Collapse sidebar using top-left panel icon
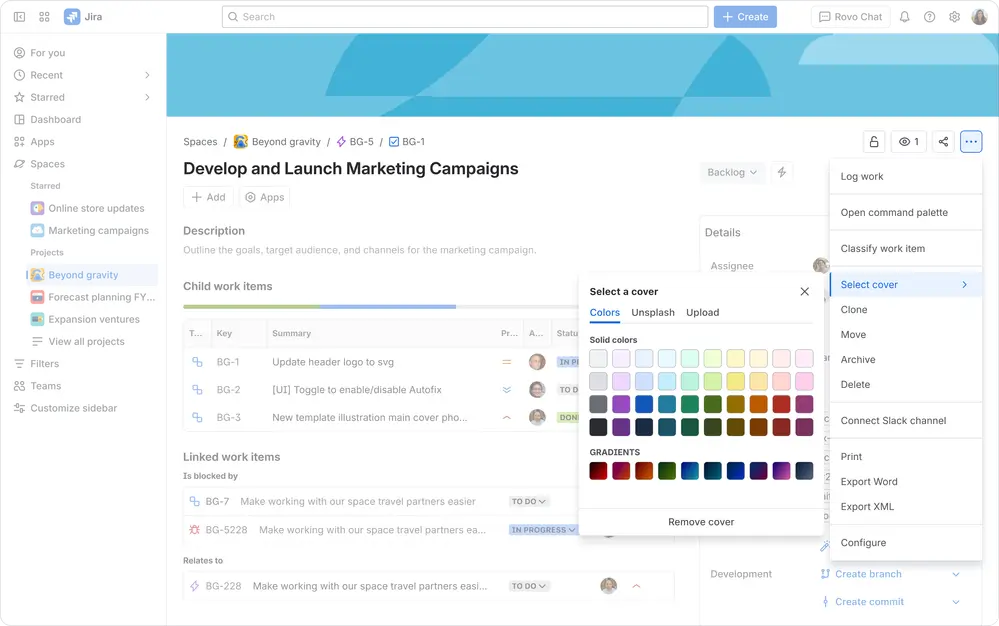The width and height of the screenshot is (999, 626). click(19, 17)
